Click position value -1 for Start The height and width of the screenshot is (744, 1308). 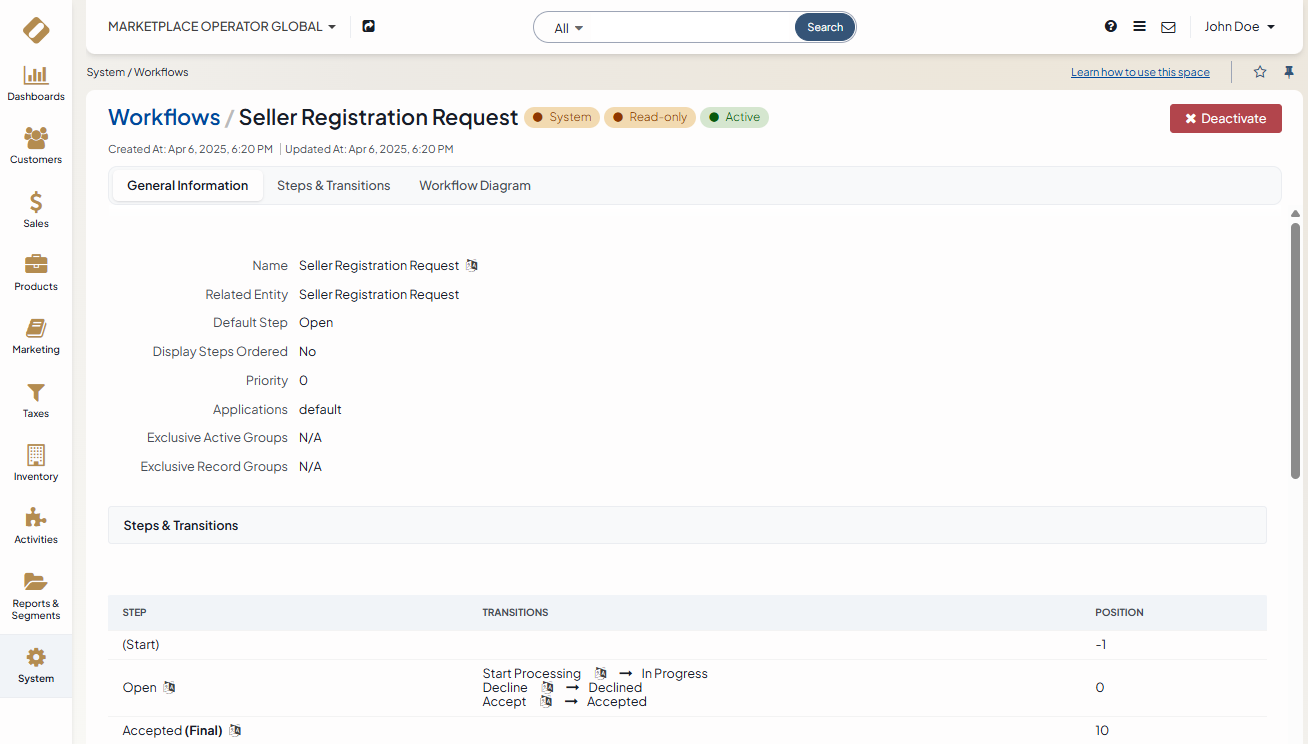[1100, 645]
